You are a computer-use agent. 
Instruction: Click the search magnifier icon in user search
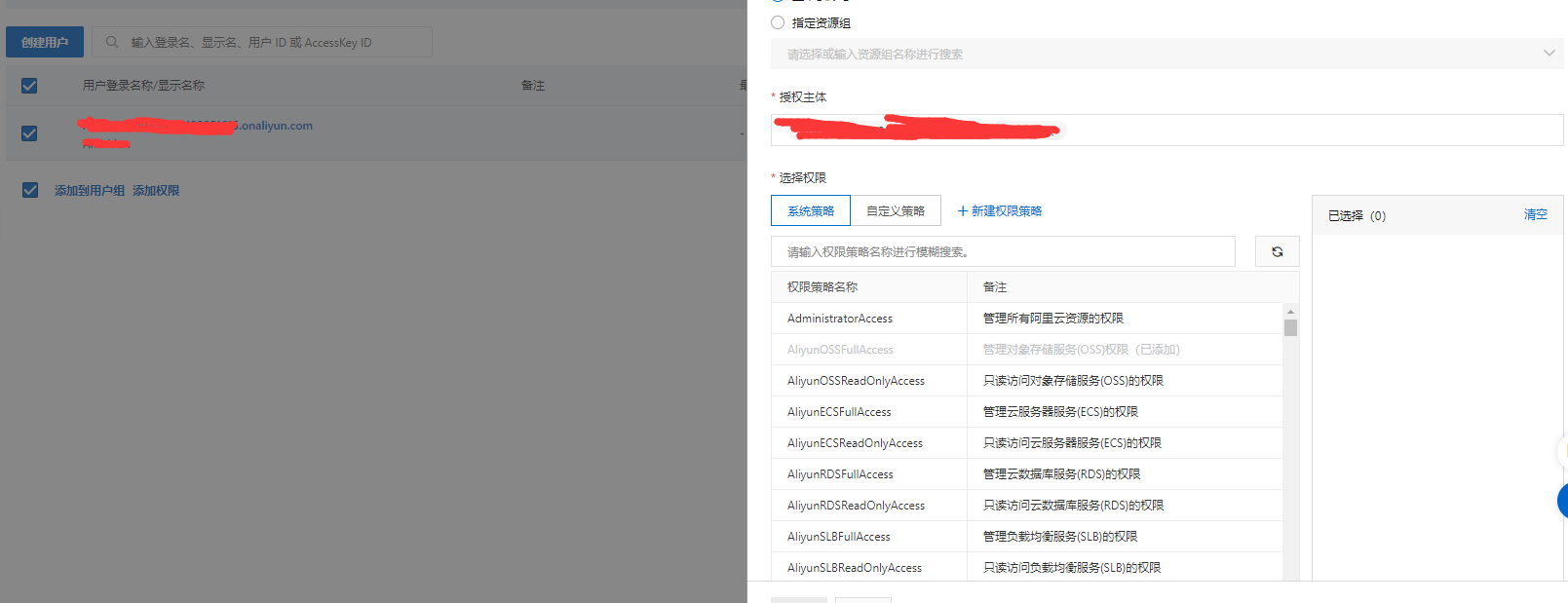pyautogui.click(x=112, y=42)
